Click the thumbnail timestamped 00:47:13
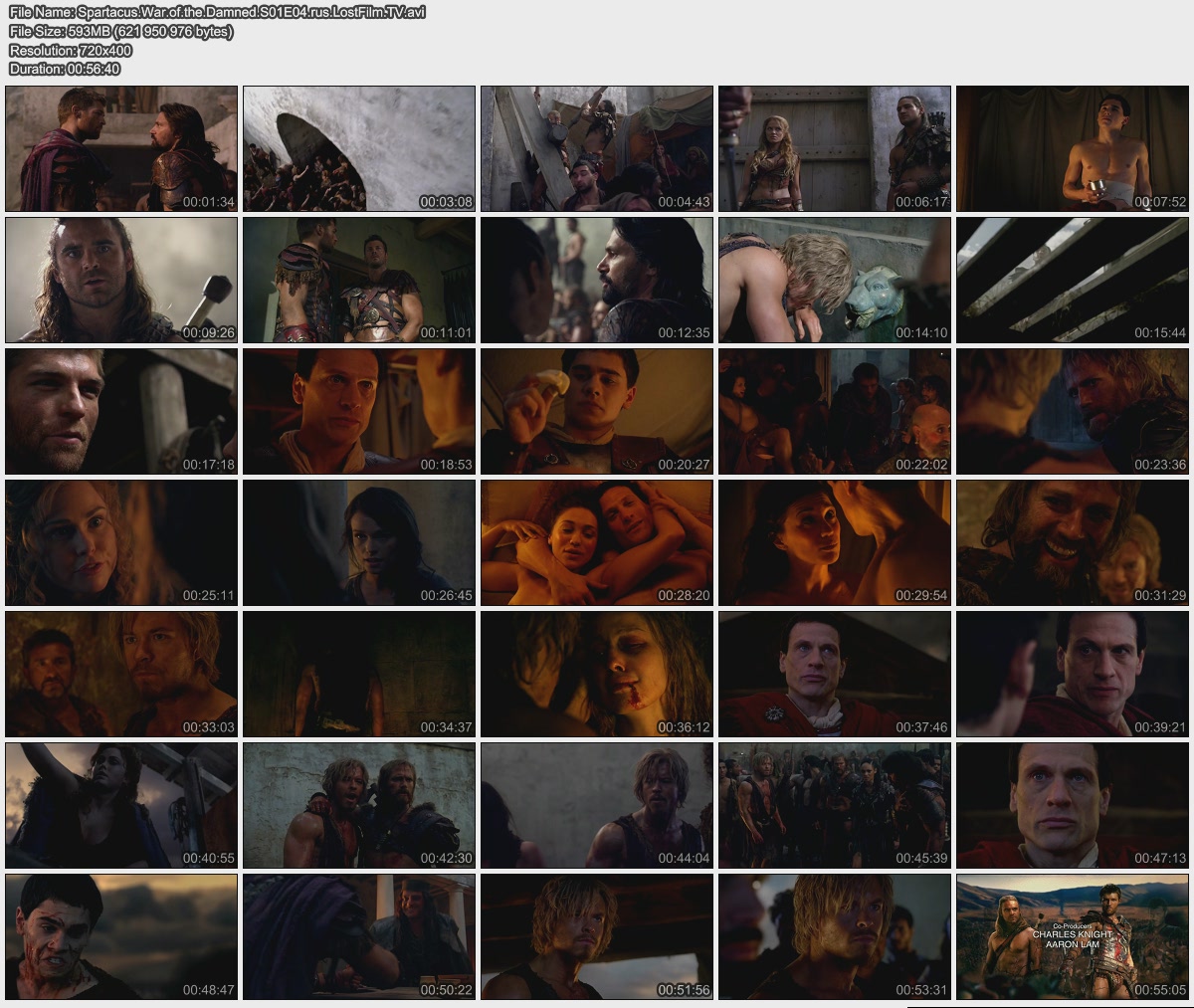1194x1008 pixels. (1073, 805)
